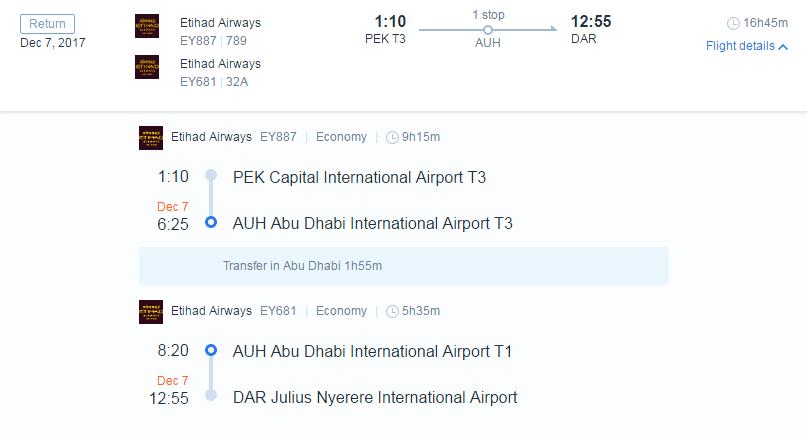This screenshot has width=807, height=438.
Task: Click the chevron arrow next to Flight details
Action: [783, 46]
